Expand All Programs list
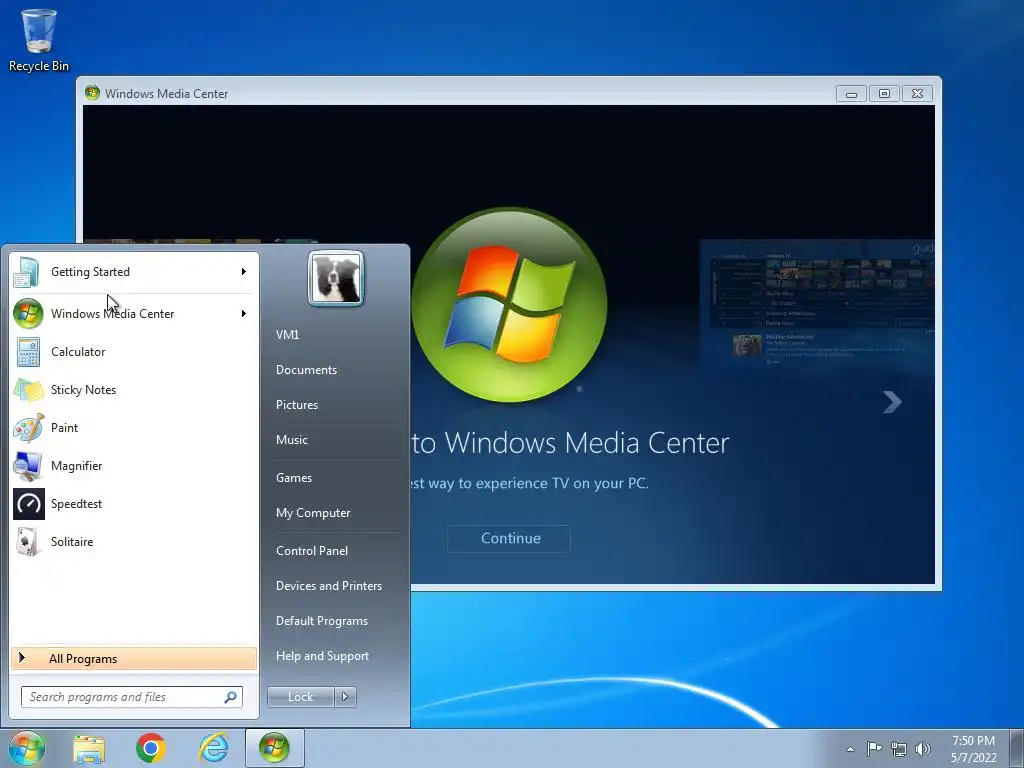This screenshot has height=768, width=1024. pos(134,658)
